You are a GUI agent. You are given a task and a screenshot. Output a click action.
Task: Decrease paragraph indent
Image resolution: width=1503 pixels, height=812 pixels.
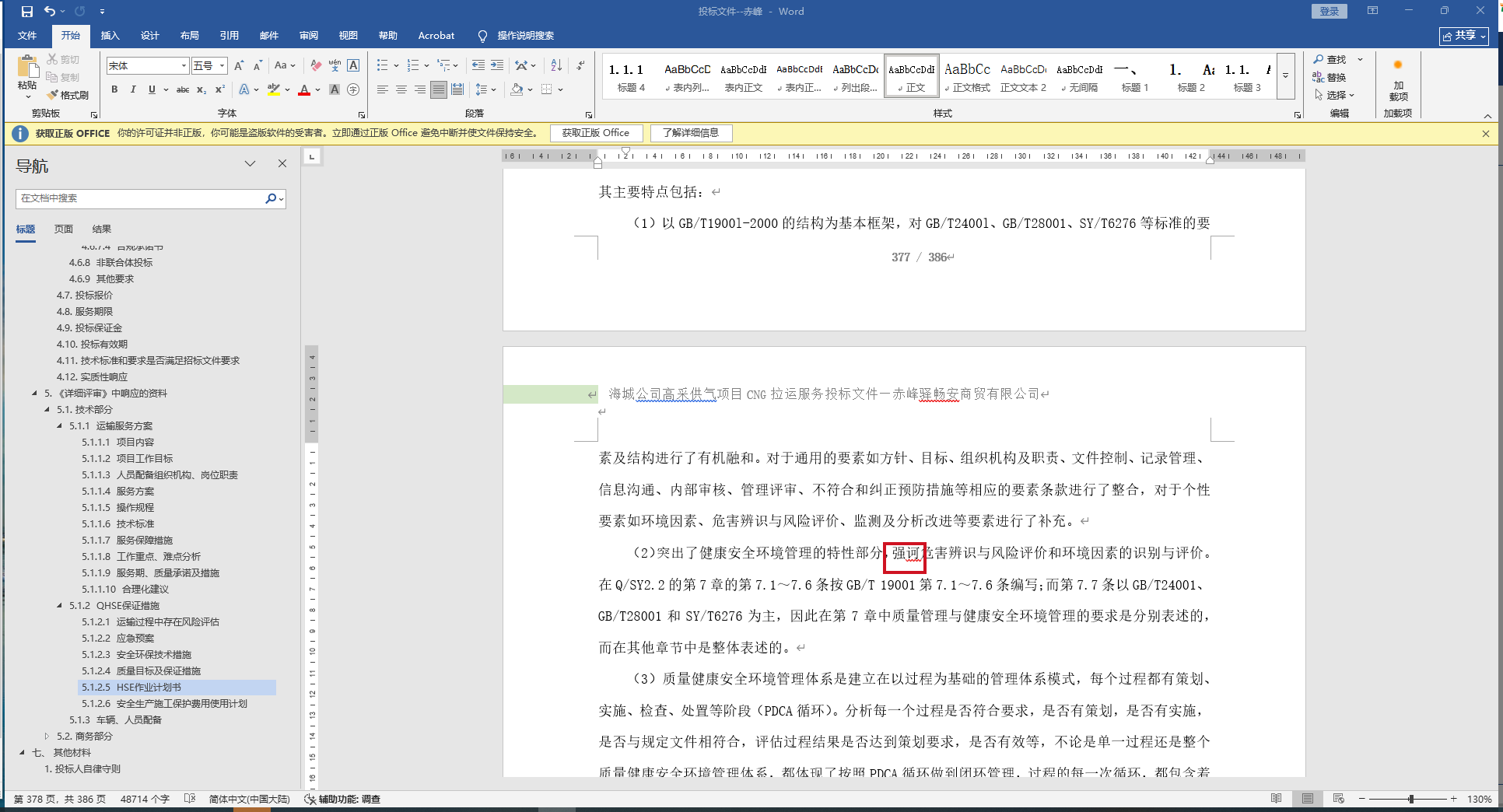[x=478, y=65]
